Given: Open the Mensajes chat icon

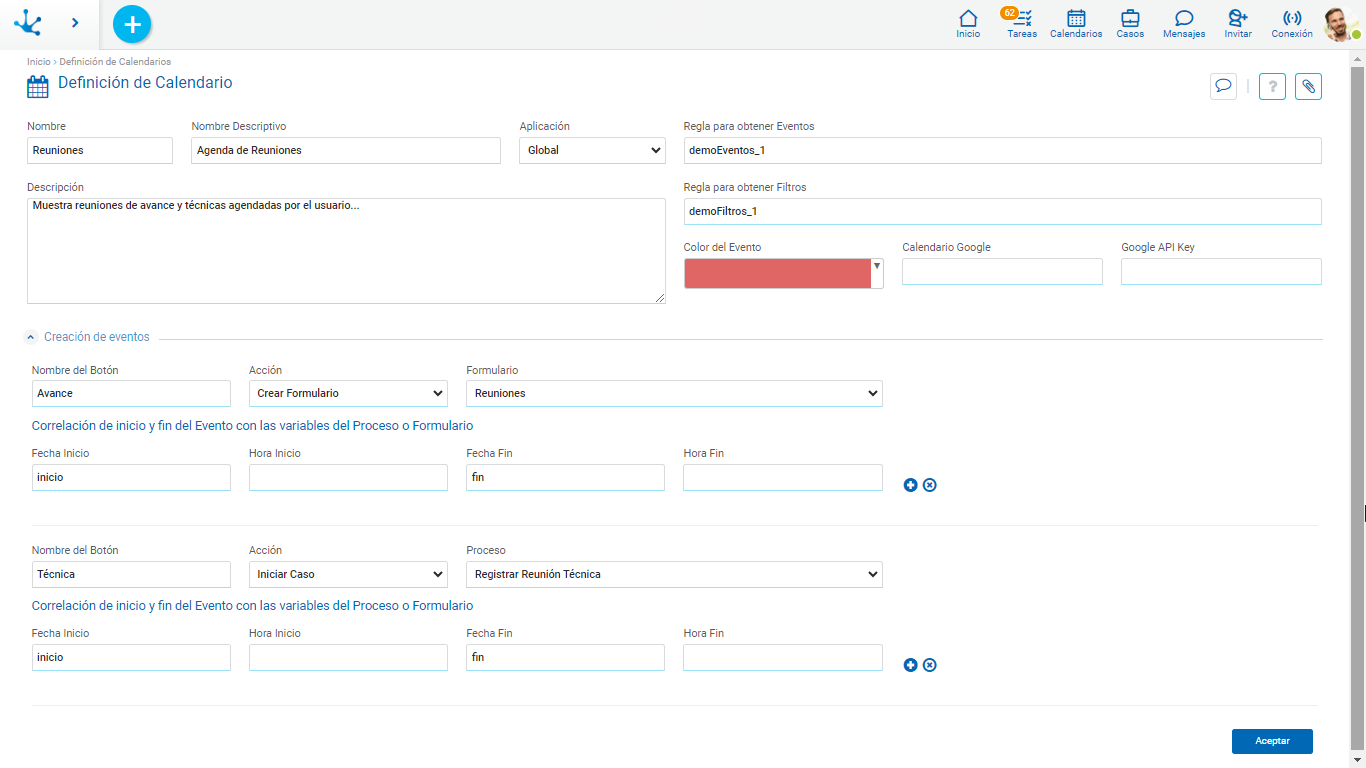Looking at the screenshot, I should pos(1184,19).
